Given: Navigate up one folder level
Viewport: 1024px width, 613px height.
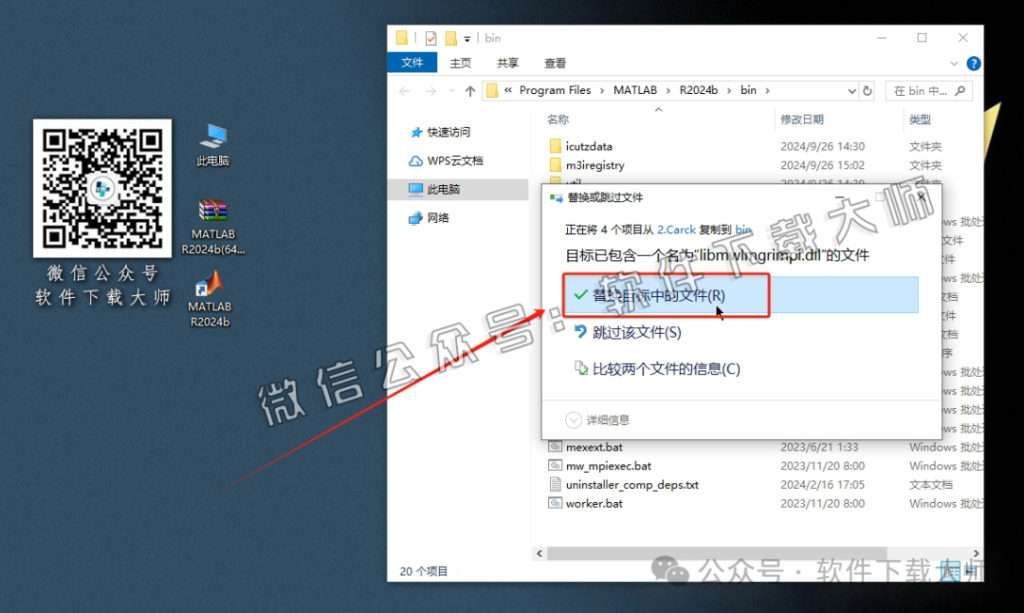Looking at the screenshot, I should coord(470,90).
